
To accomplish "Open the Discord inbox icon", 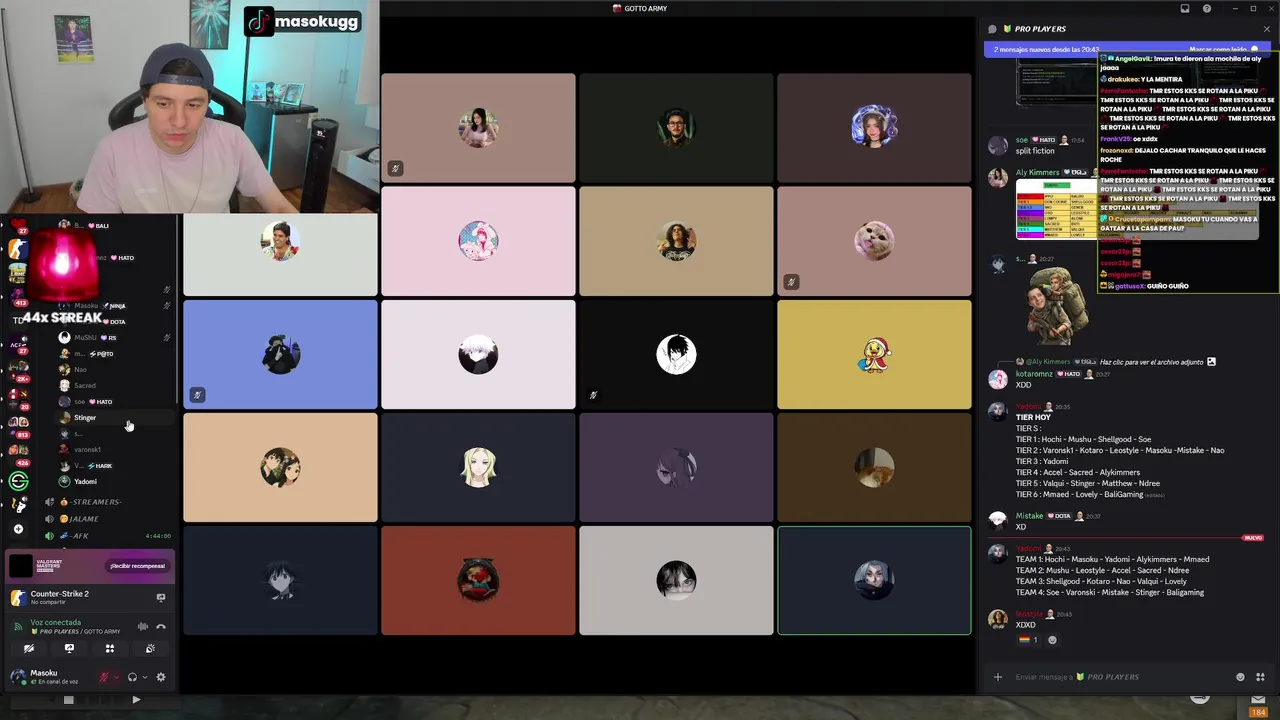I will pyautogui.click(x=1185, y=9).
